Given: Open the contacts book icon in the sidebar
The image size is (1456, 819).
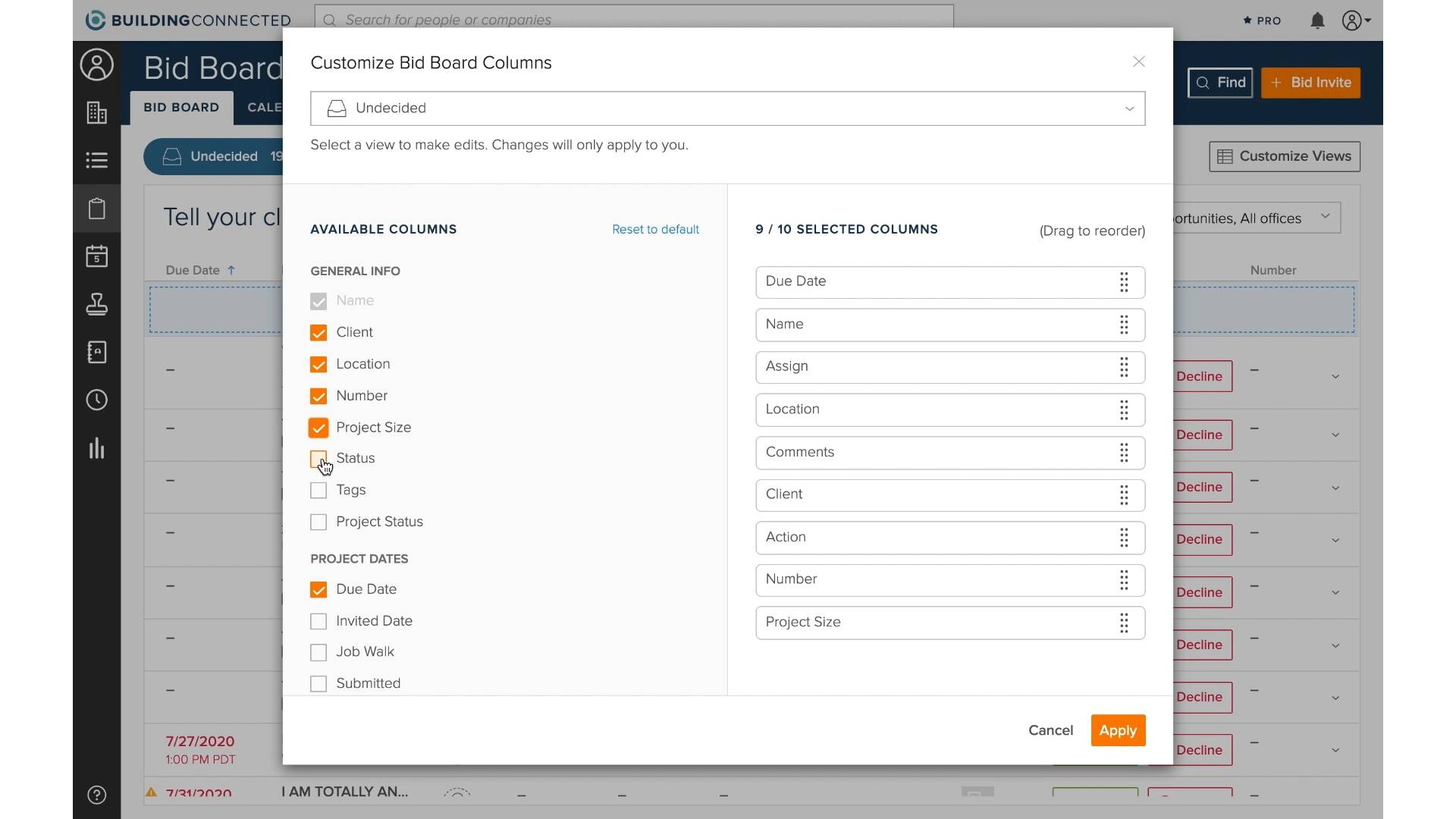Looking at the screenshot, I should [96, 352].
